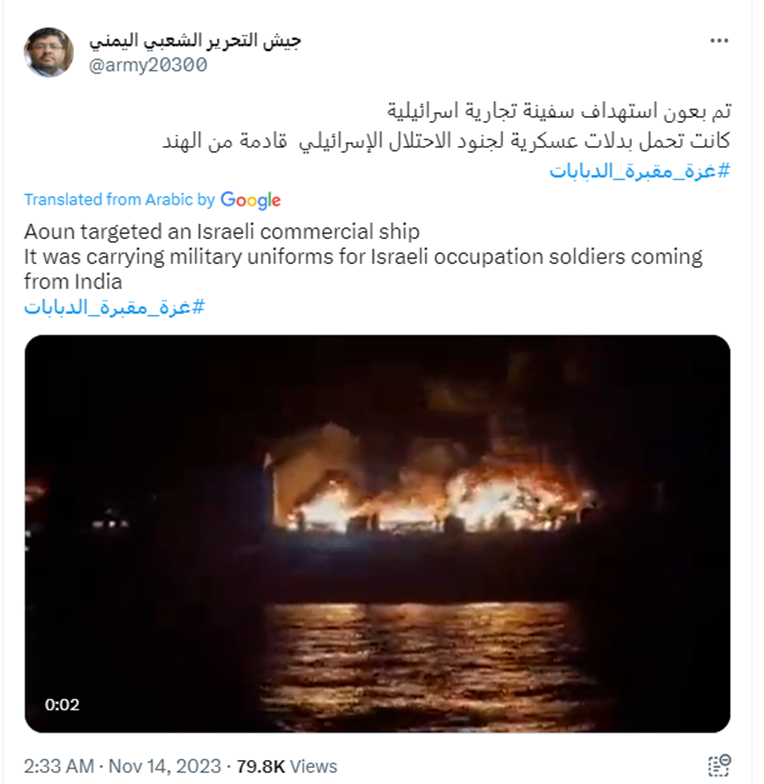Click the Nov 14, 2023 date
Image resolution: width=764 pixels, height=784 pixels.
click(x=164, y=766)
